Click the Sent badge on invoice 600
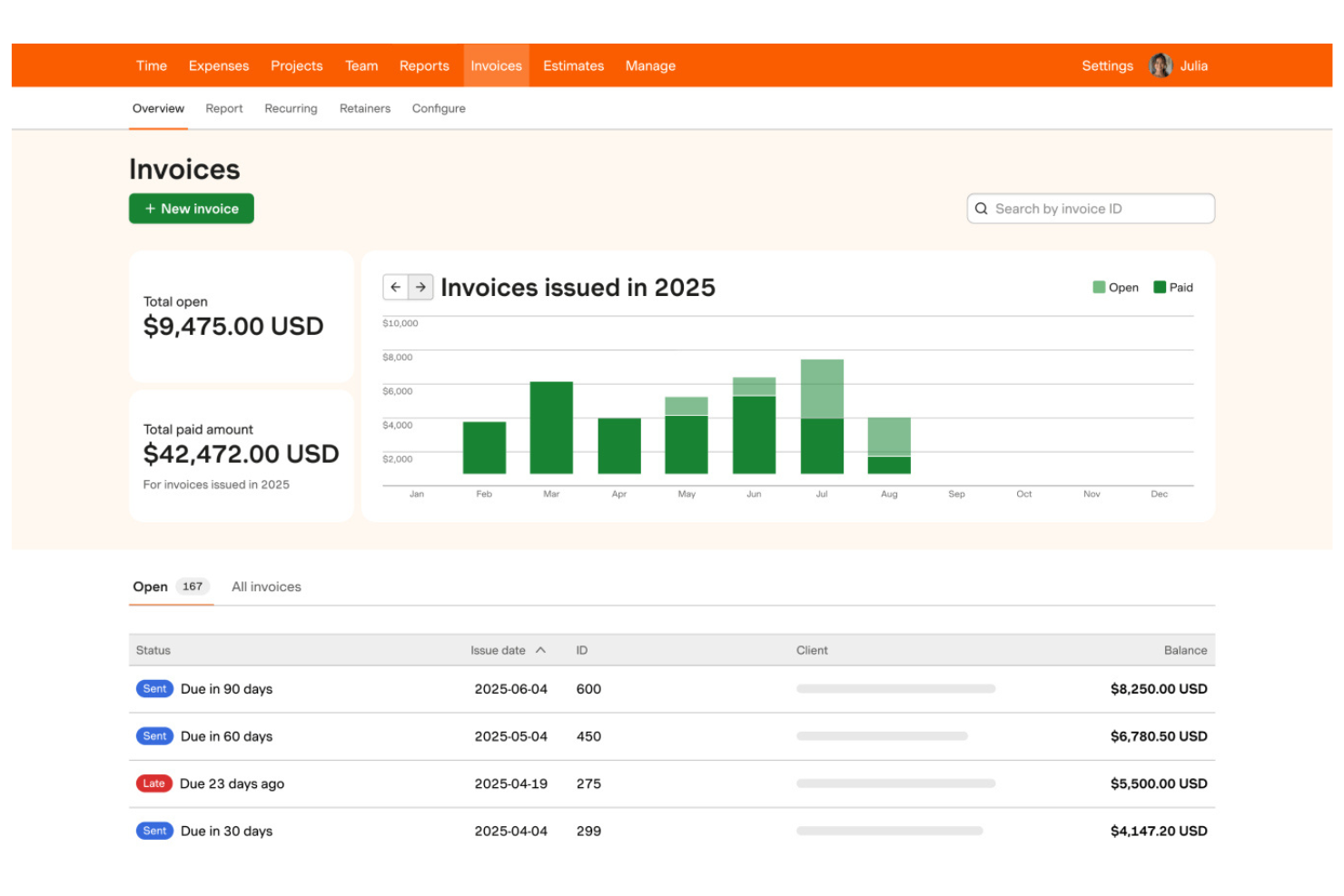The width and height of the screenshot is (1344, 896). [x=153, y=688]
